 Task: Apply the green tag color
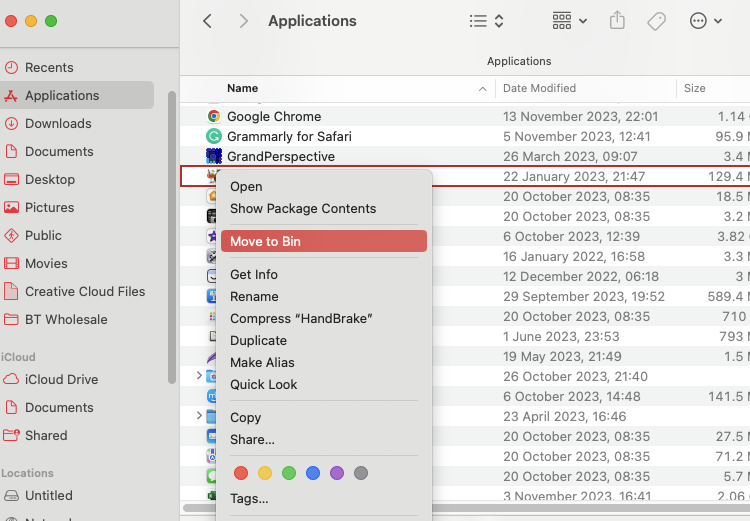tap(289, 473)
